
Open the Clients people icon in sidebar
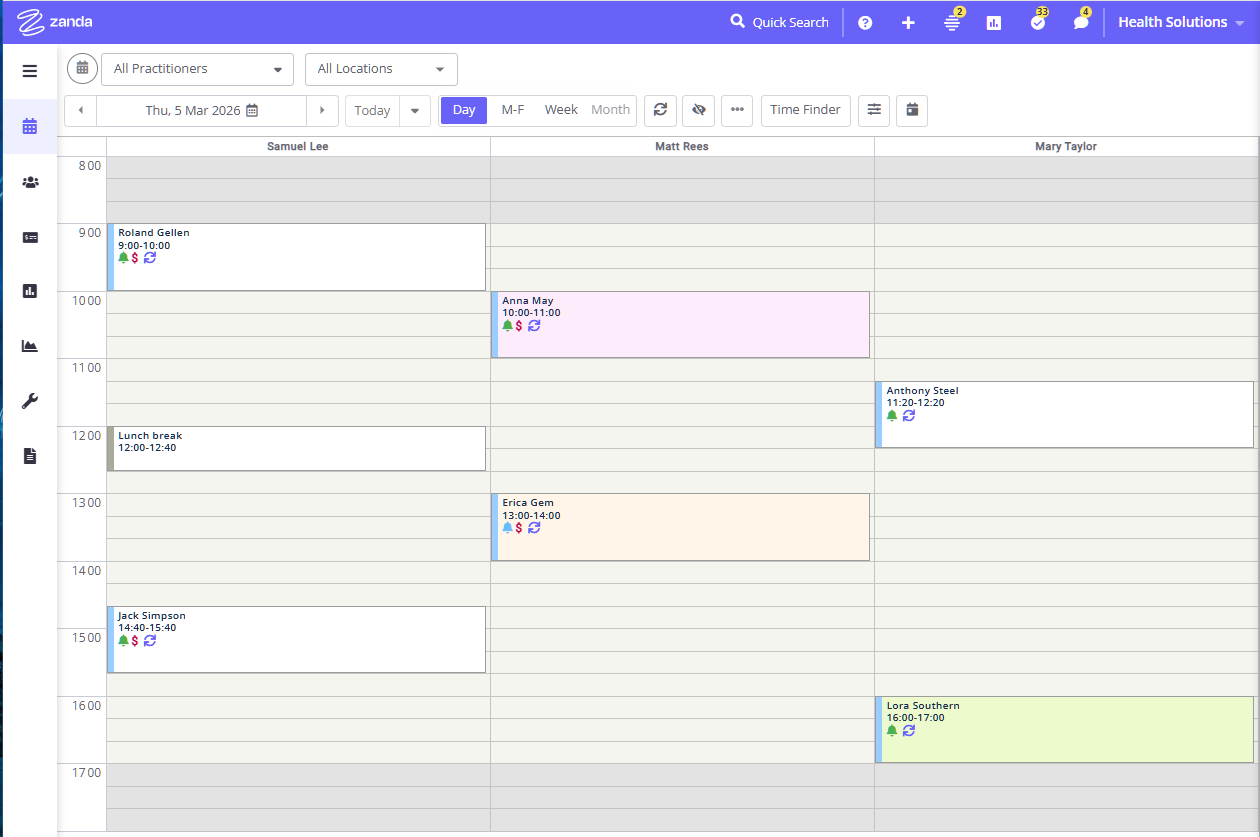(x=30, y=182)
